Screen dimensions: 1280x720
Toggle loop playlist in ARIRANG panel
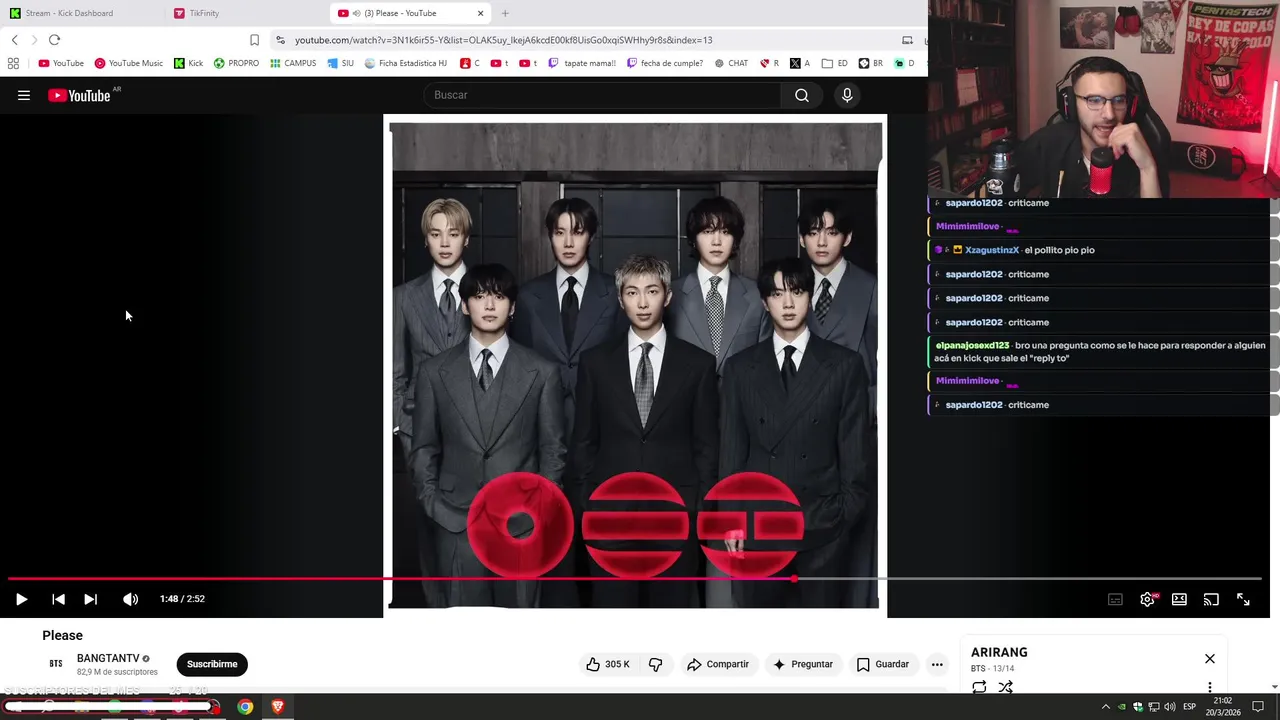tap(979, 687)
